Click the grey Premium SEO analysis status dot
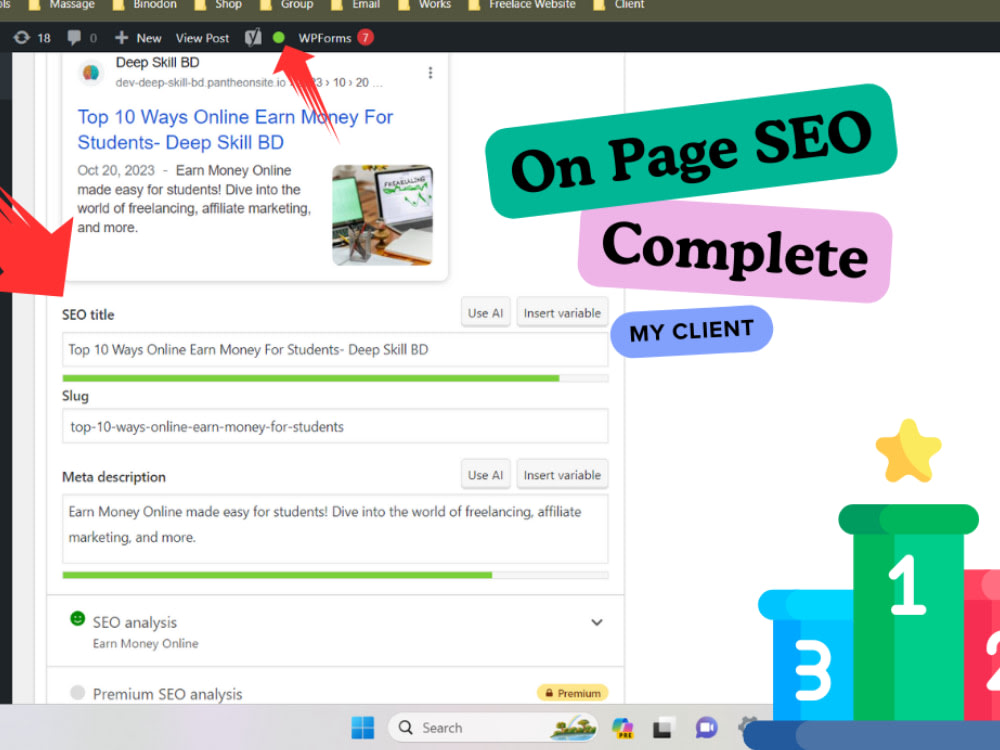The width and height of the screenshot is (1000, 750). pyautogui.click(x=77, y=693)
